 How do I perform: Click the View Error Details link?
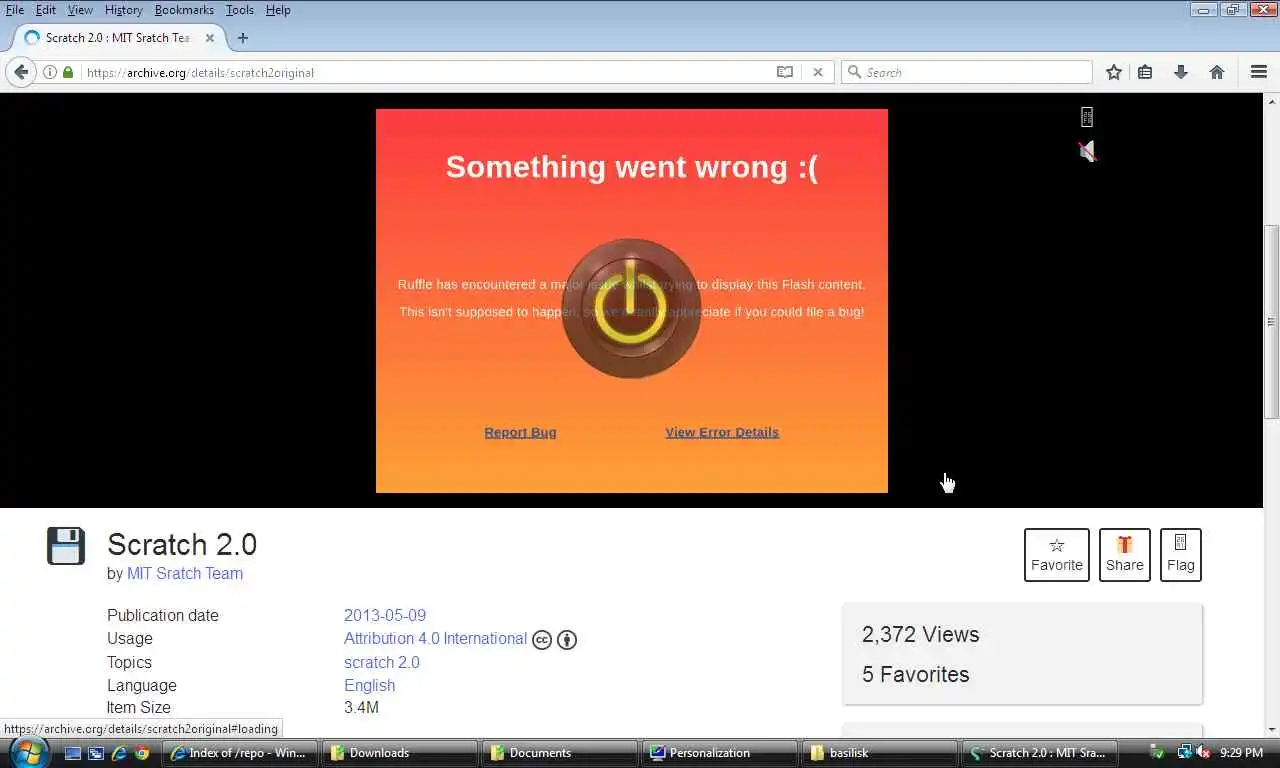pyautogui.click(x=722, y=432)
